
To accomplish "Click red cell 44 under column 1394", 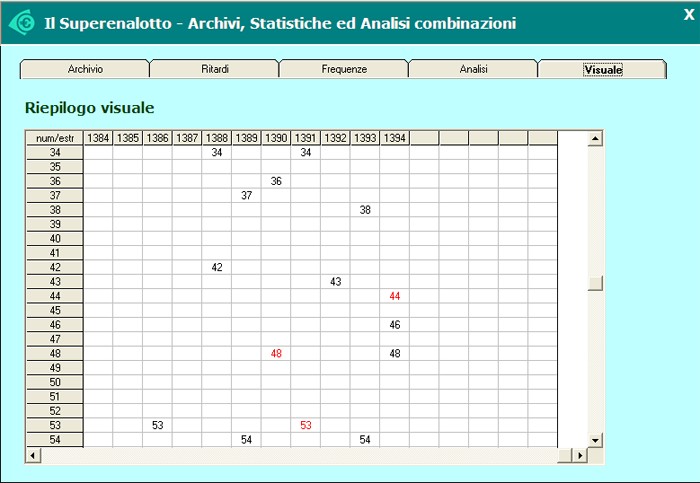I will 395,296.
